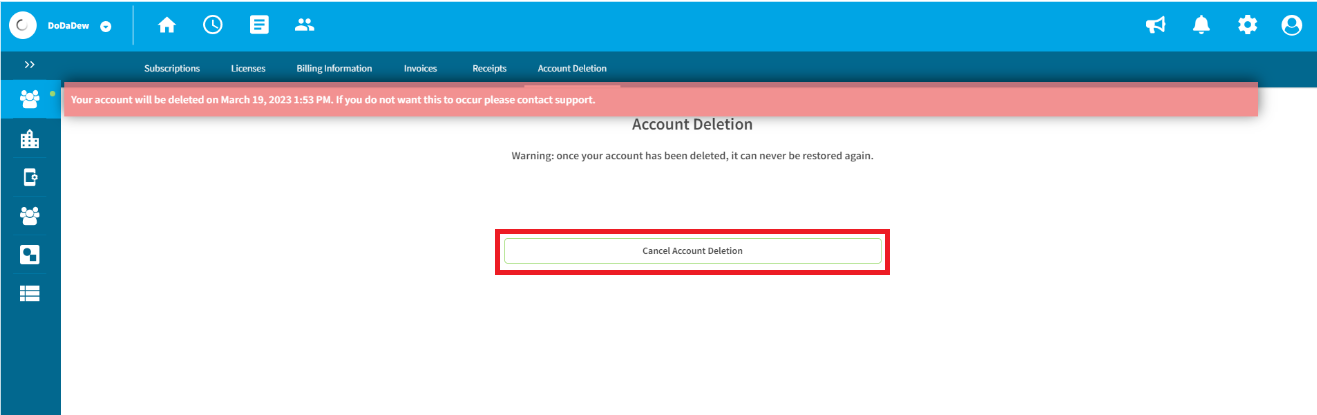The width and height of the screenshot is (1317, 415).
Task: Expand the sidebar with double chevron
Action: tap(30, 65)
